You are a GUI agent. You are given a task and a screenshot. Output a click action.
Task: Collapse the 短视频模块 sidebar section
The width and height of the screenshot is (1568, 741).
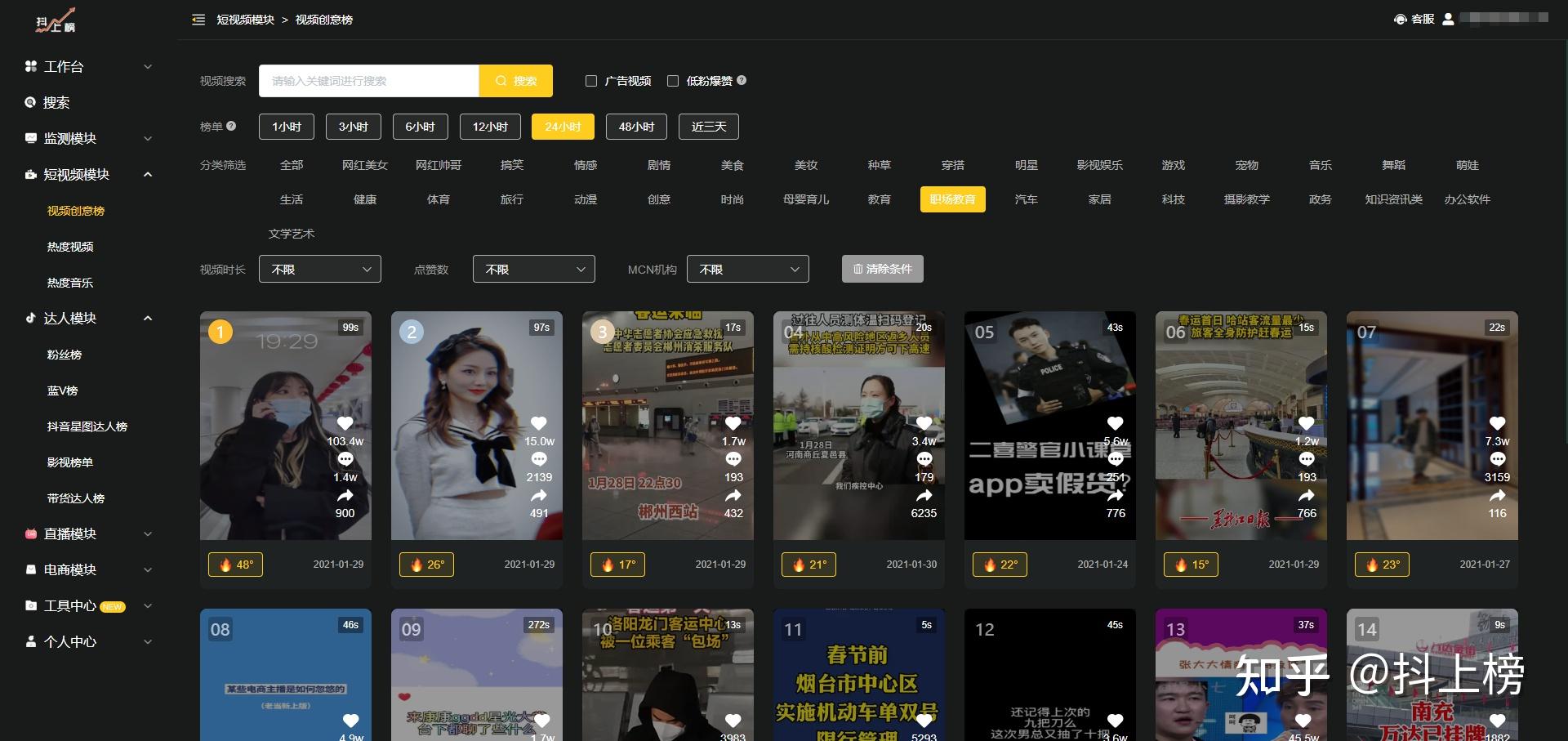pos(148,174)
